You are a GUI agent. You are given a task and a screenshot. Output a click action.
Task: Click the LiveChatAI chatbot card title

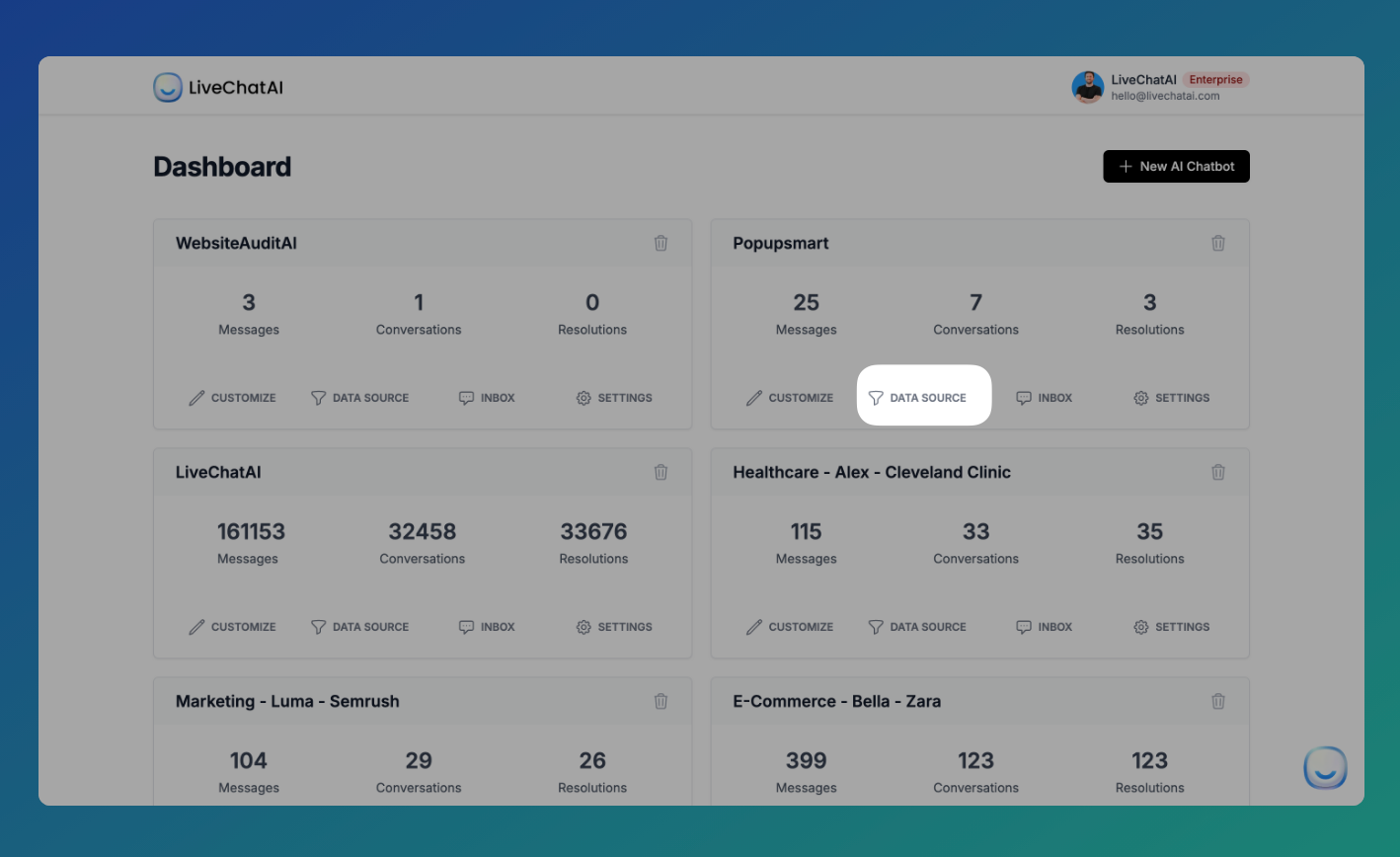click(218, 472)
